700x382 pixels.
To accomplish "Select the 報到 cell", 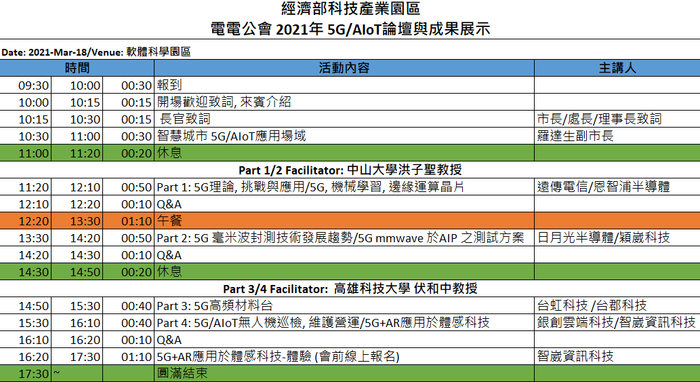I will pyautogui.click(x=344, y=85).
